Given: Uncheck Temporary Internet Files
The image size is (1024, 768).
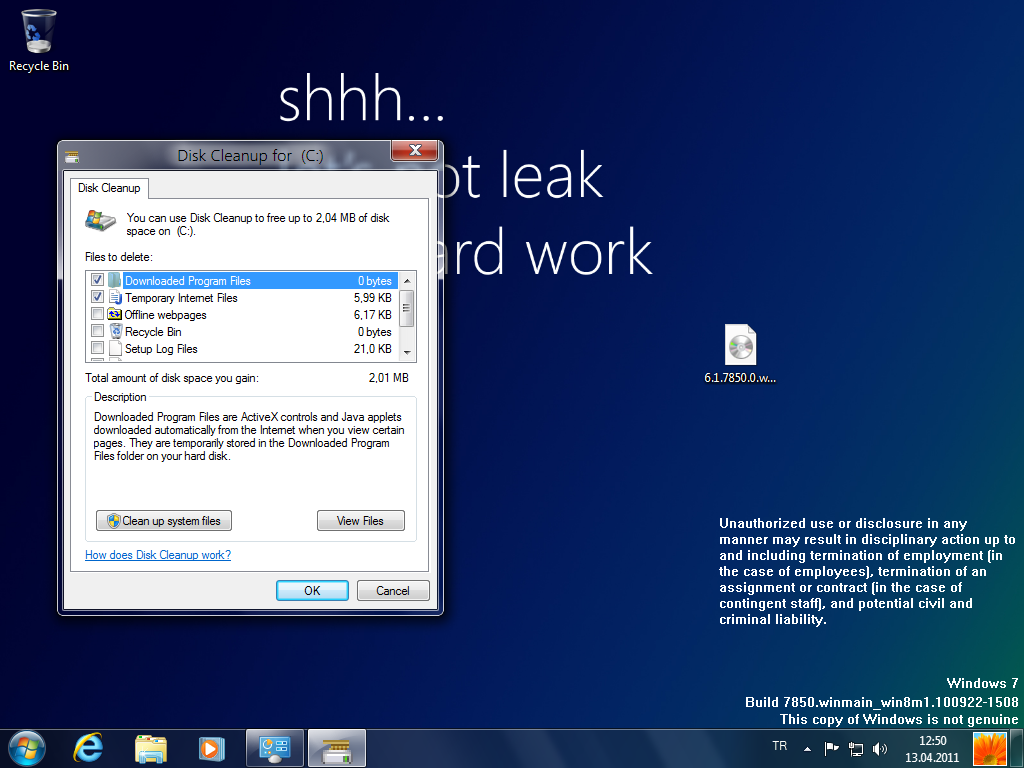Looking at the screenshot, I should point(97,297).
